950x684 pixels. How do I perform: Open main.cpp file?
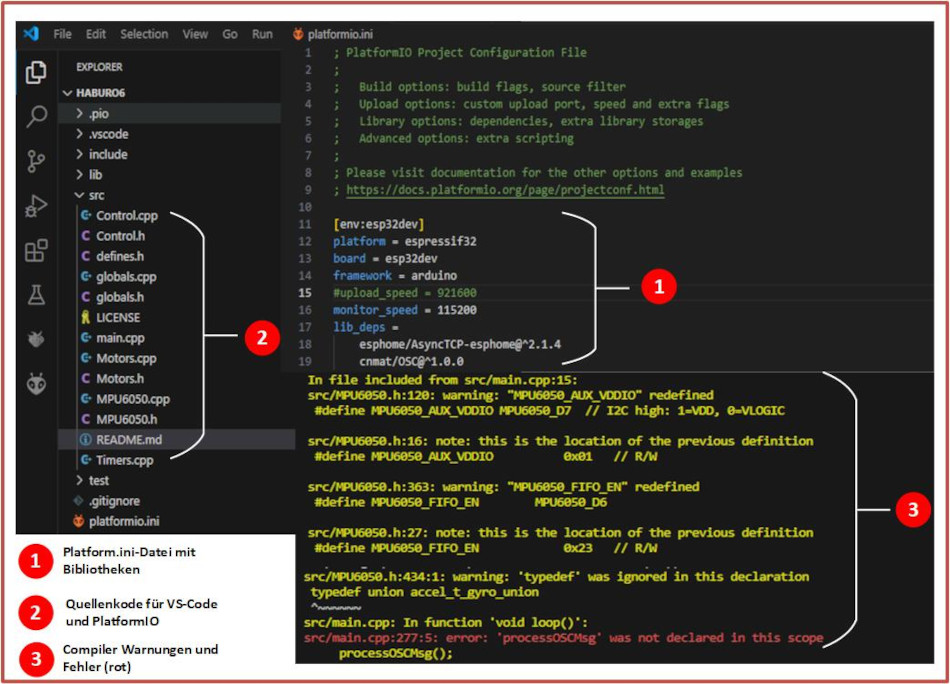[x=113, y=338]
